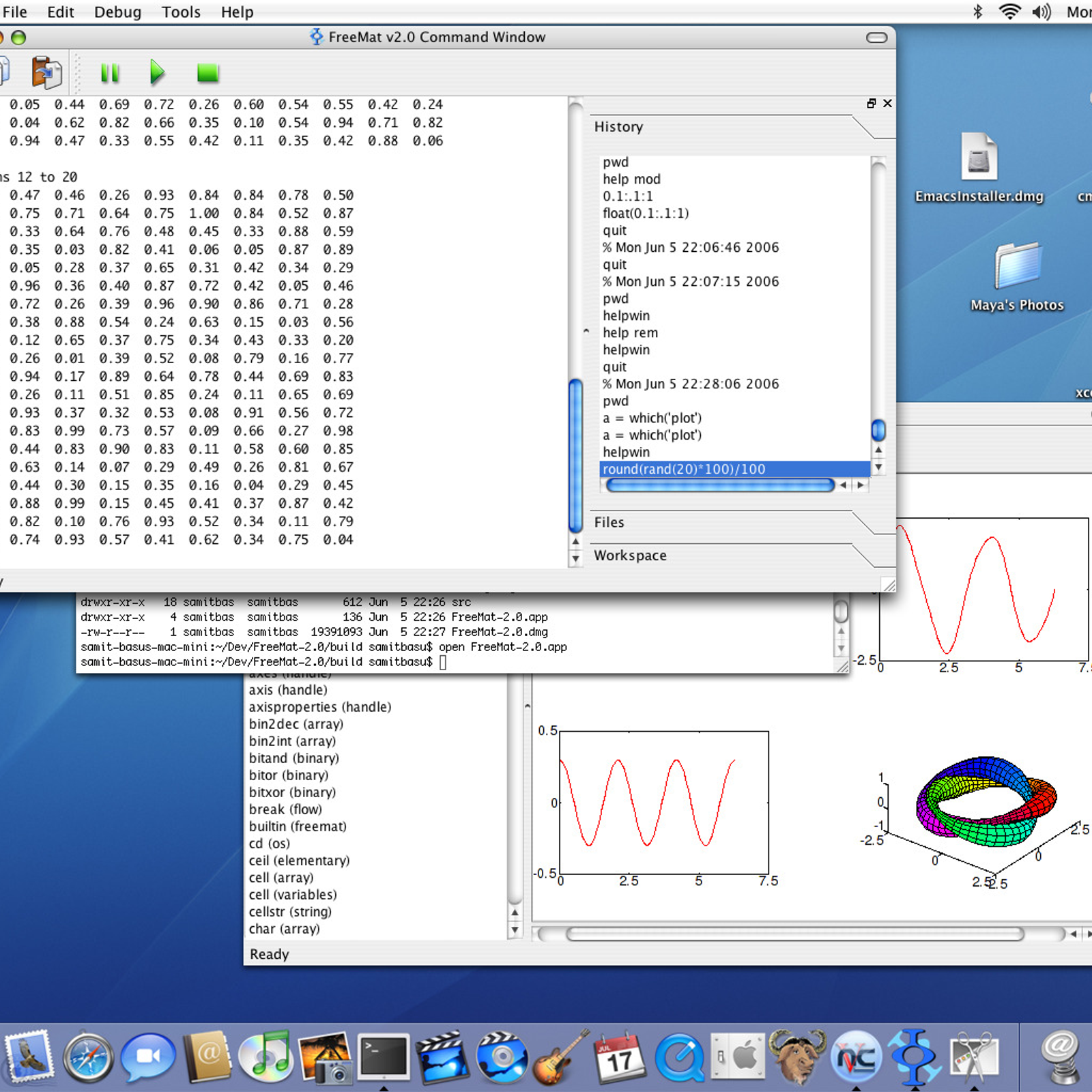The height and width of the screenshot is (1092, 1092).
Task: Select 'axis (handle)' in help list
Action: coord(288,690)
